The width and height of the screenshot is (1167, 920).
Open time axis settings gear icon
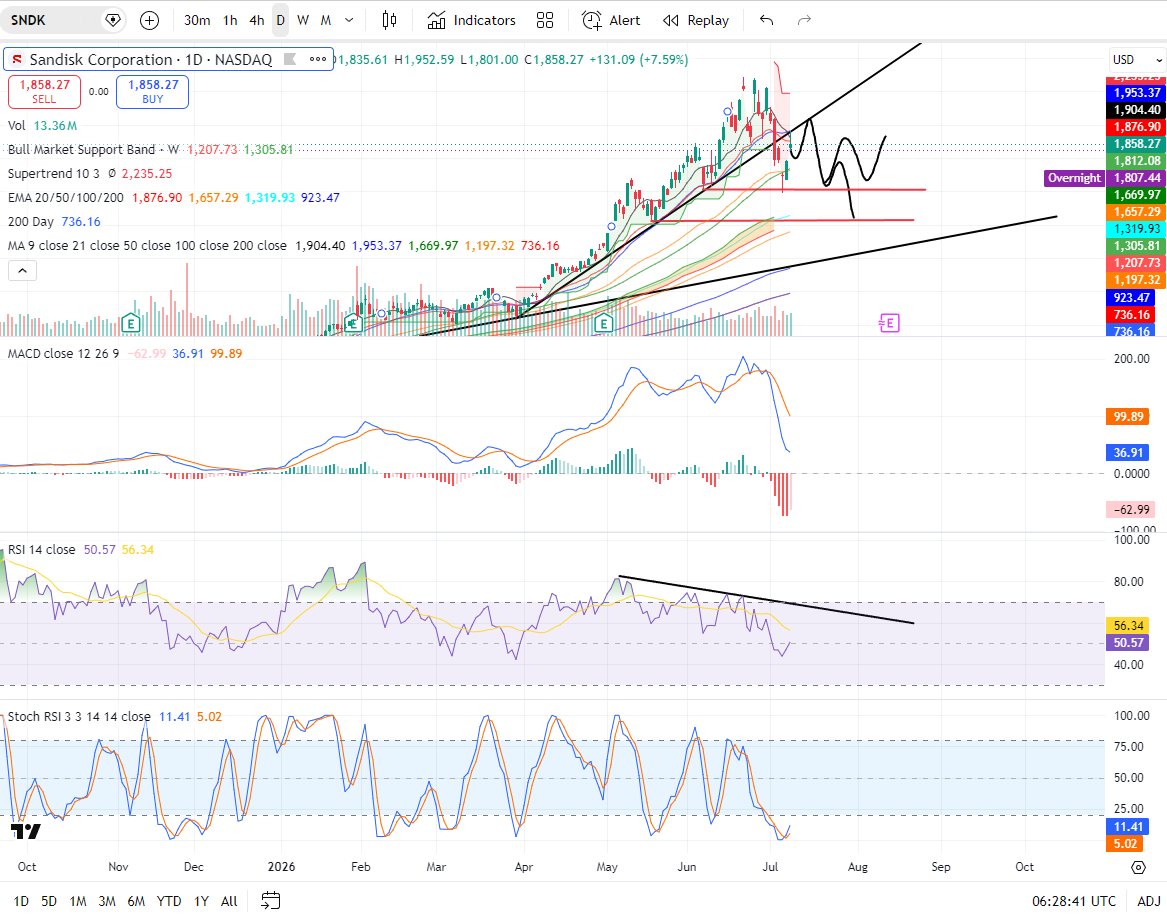coord(1138,867)
